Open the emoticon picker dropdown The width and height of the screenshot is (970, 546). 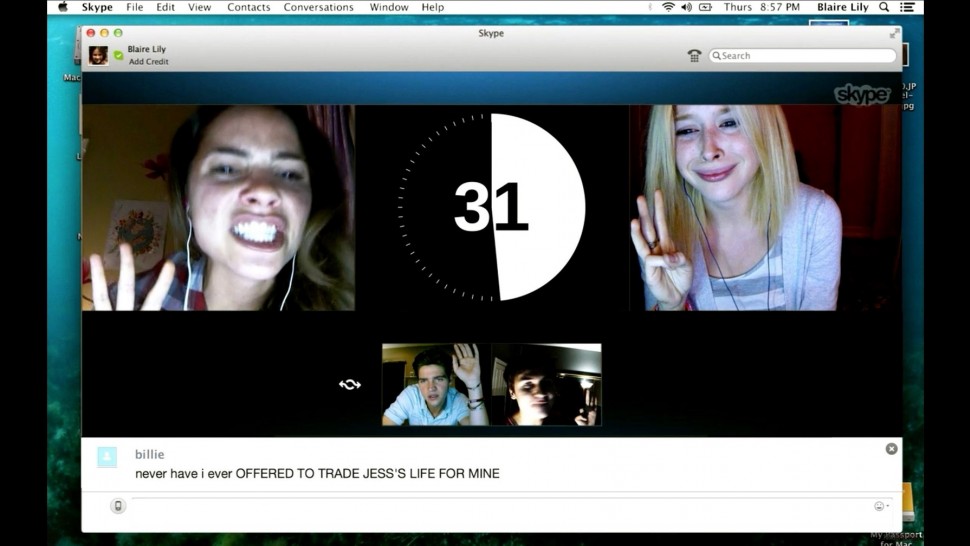882,506
